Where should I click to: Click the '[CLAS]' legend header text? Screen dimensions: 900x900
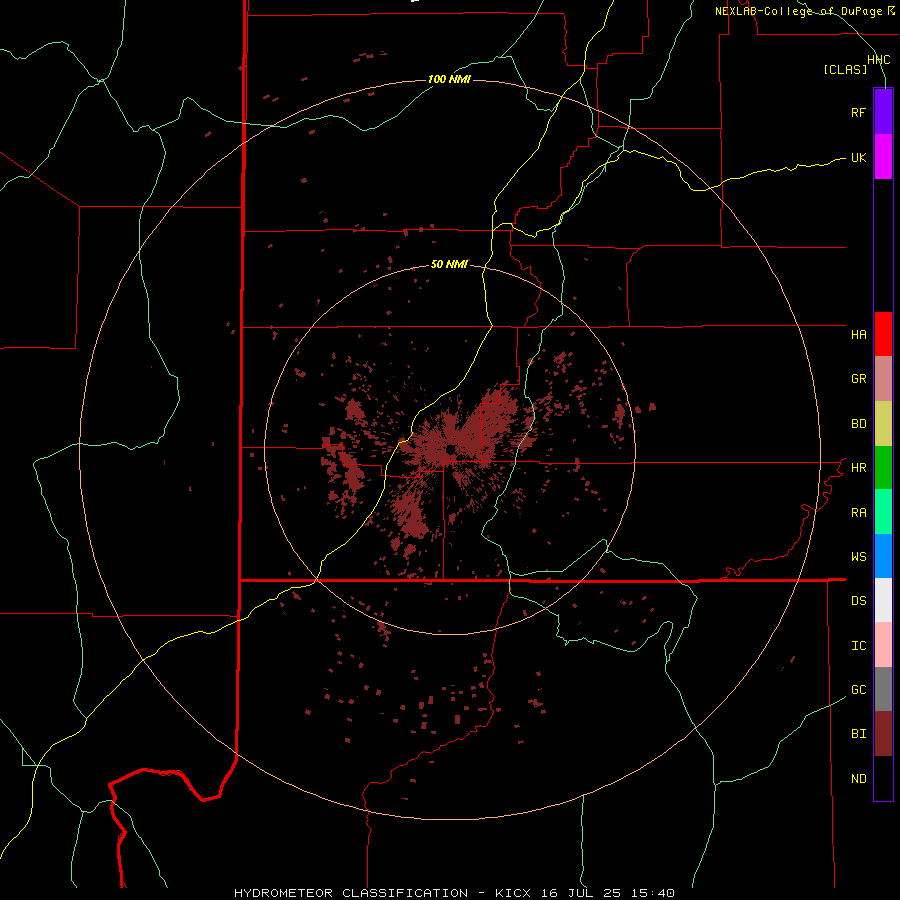[845, 70]
